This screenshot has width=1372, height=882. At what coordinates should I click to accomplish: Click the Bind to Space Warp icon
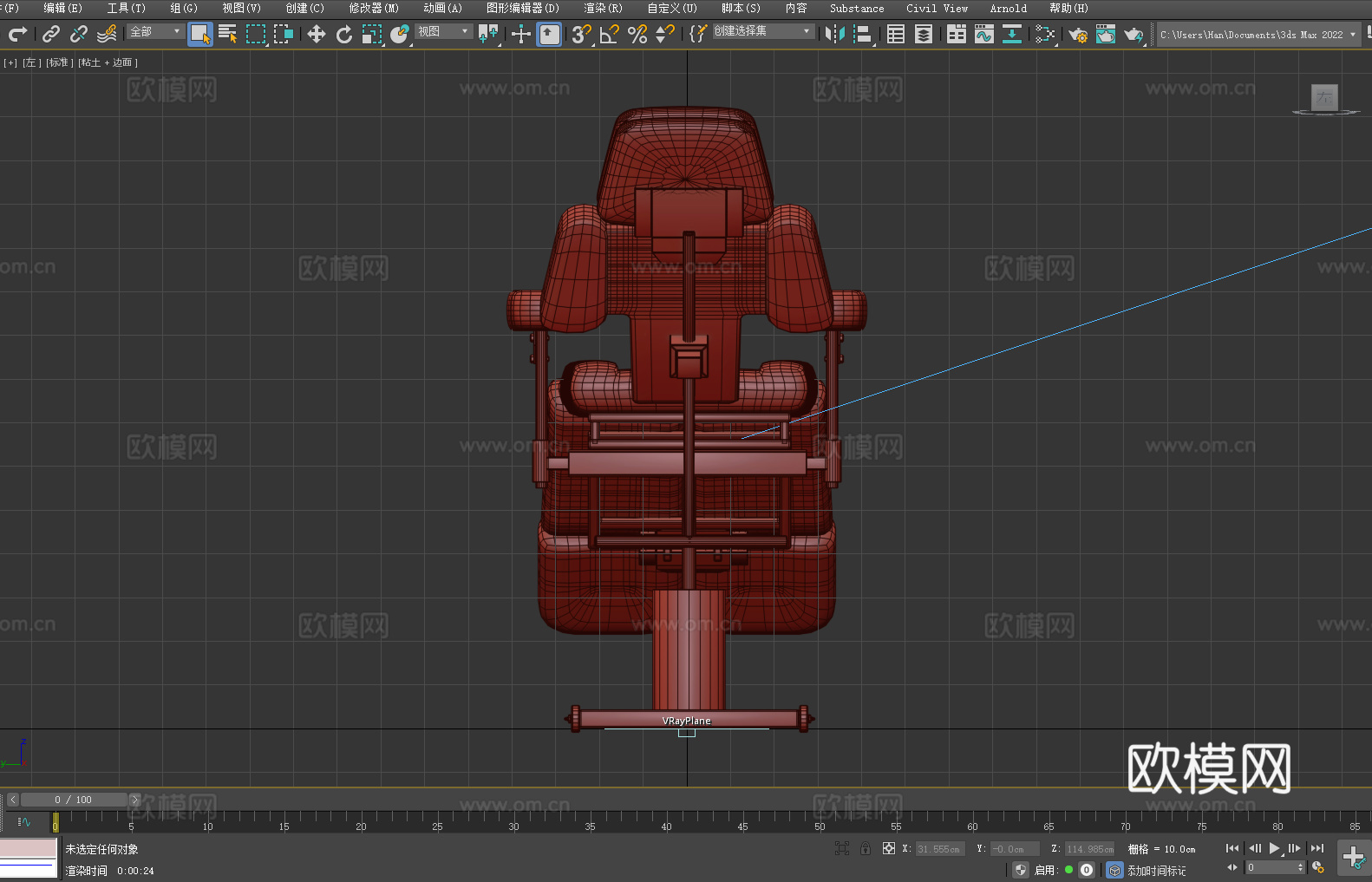(107, 34)
